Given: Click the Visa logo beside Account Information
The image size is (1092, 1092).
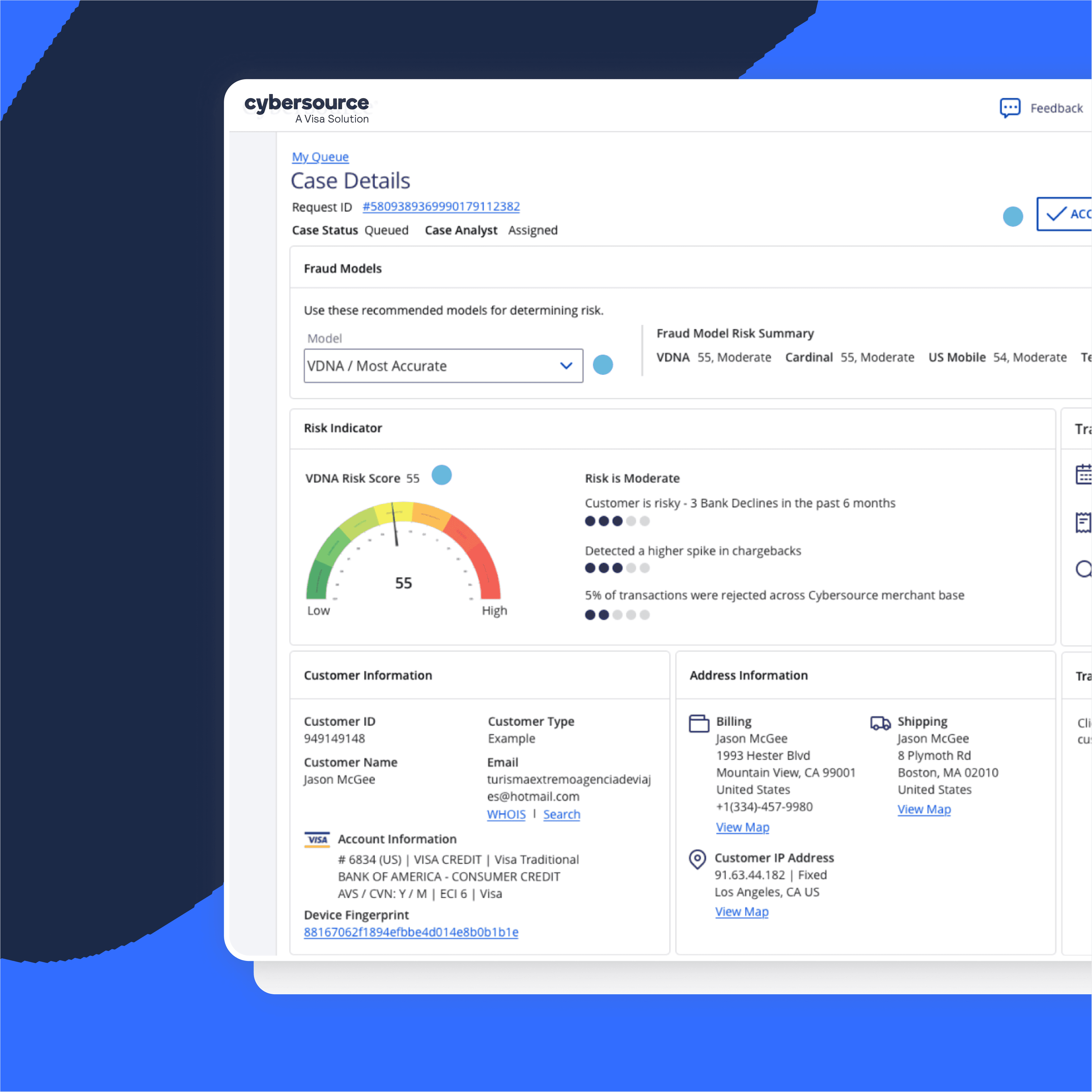Looking at the screenshot, I should coord(317,840).
